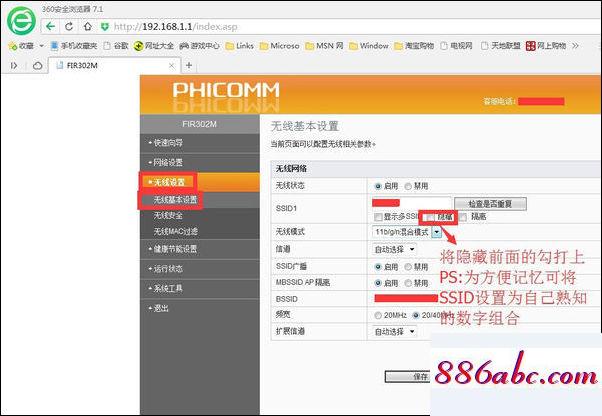Screen dimensions: 602x416
Task: Open the 手机收藏夹 bookmark
Action: tap(74, 46)
